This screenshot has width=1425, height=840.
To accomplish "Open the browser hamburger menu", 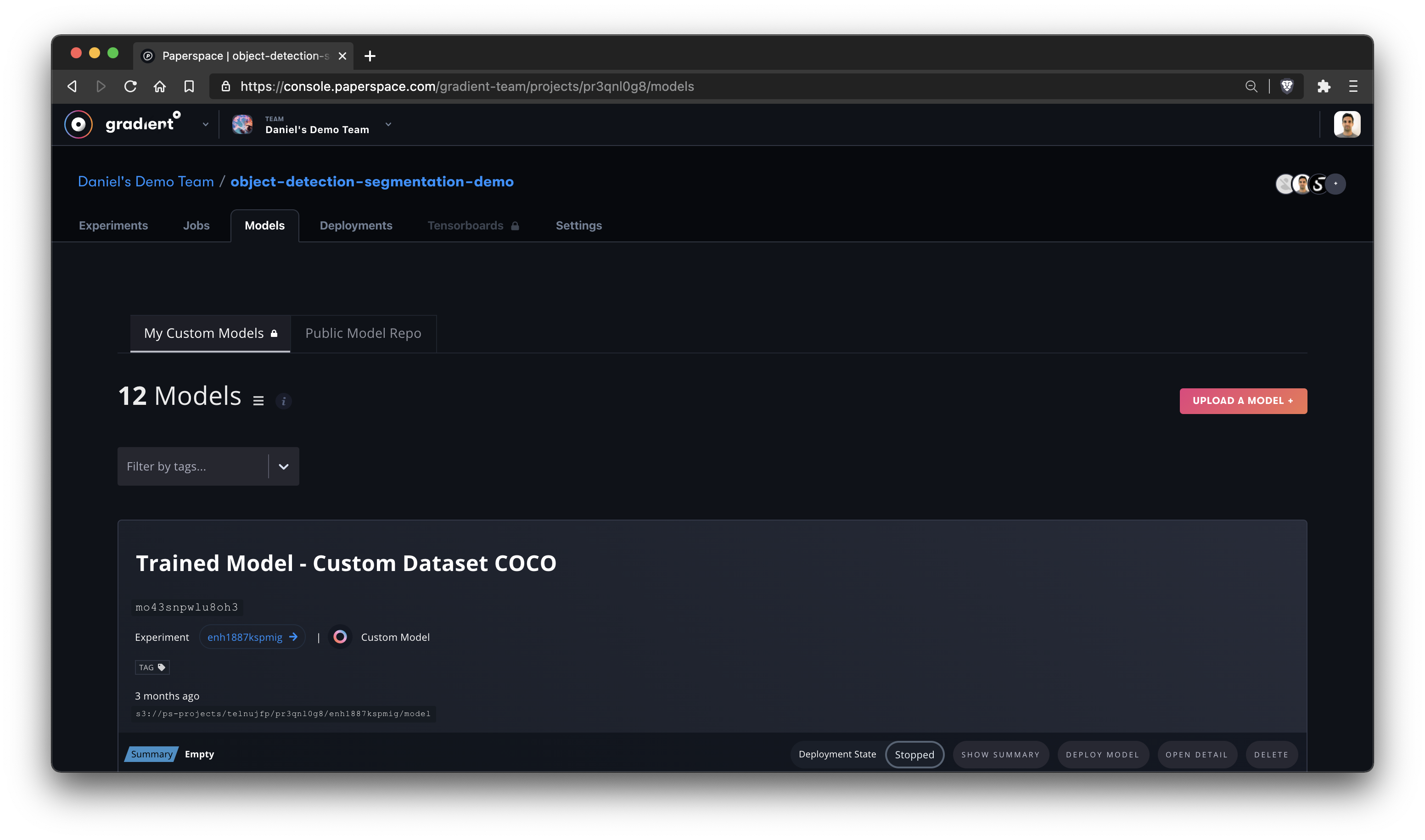I will pyautogui.click(x=1353, y=86).
